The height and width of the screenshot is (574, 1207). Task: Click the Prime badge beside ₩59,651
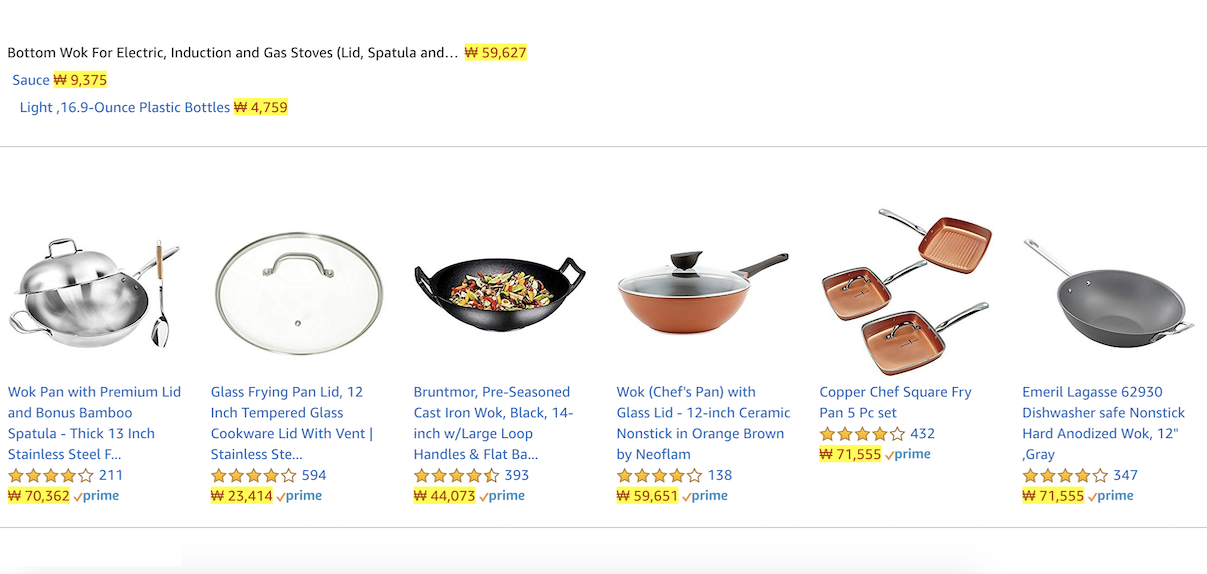pyautogui.click(x=706, y=496)
